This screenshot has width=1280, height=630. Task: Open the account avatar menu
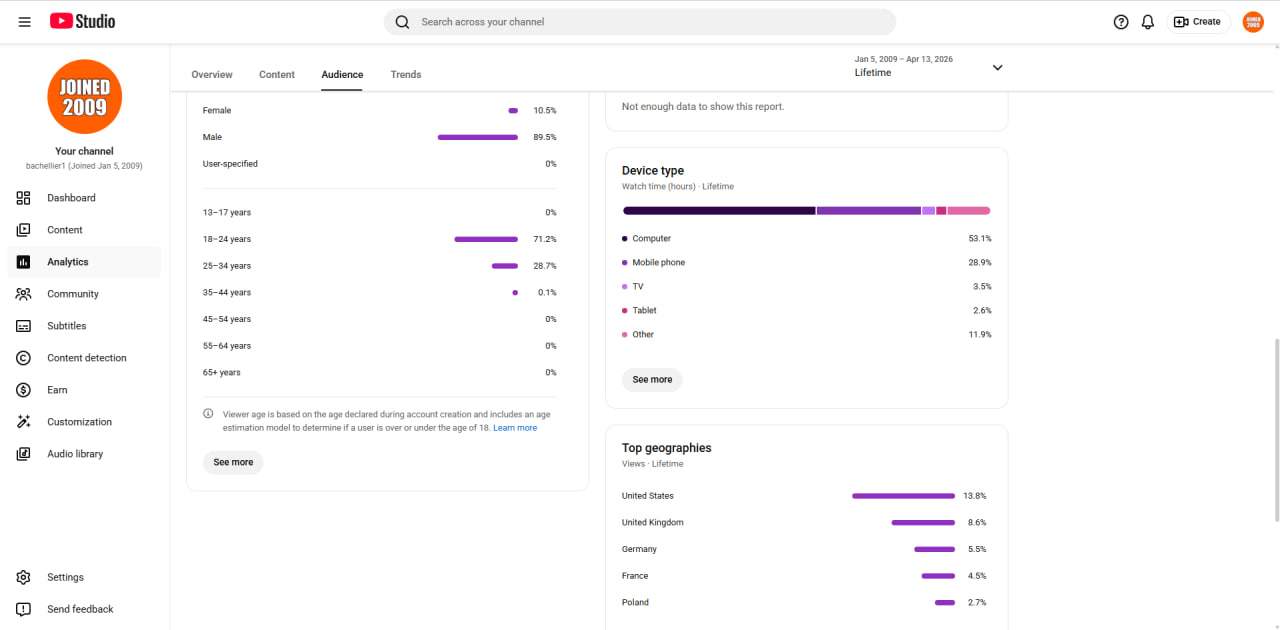[1253, 22]
